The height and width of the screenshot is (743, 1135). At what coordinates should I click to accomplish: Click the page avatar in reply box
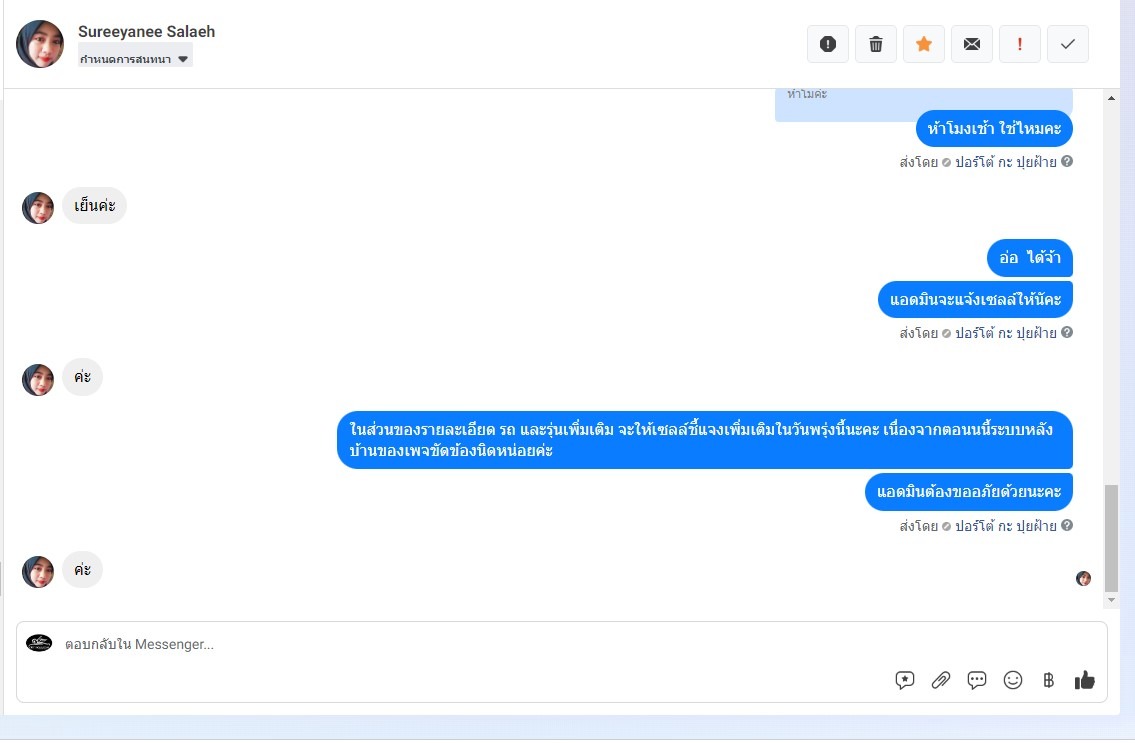point(39,643)
